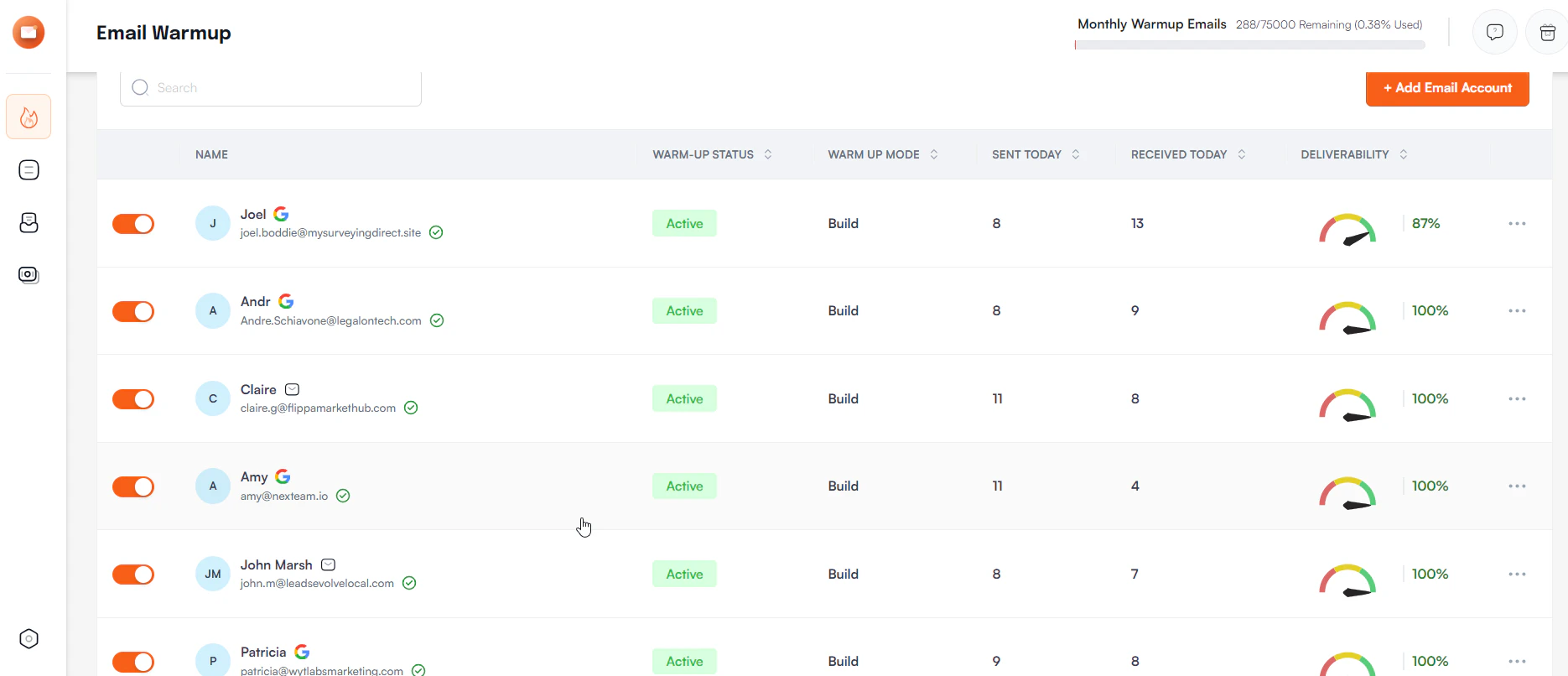This screenshot has height=676, width=1568.
Task: Click the Monthly Warmup Emails progress bar
Action: (x=1249, y=45)
